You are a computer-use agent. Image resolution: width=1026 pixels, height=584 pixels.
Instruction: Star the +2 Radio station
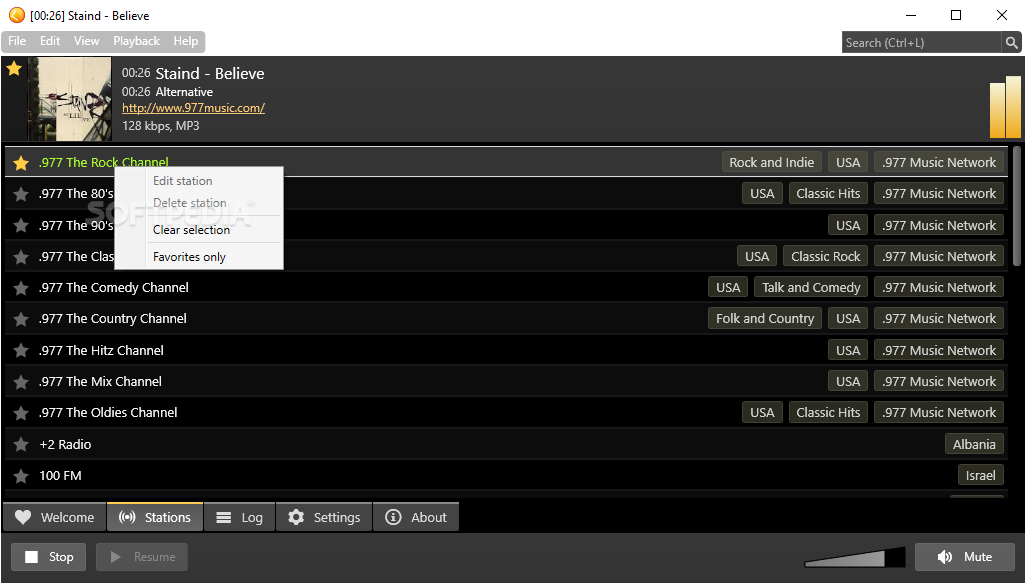21,445
